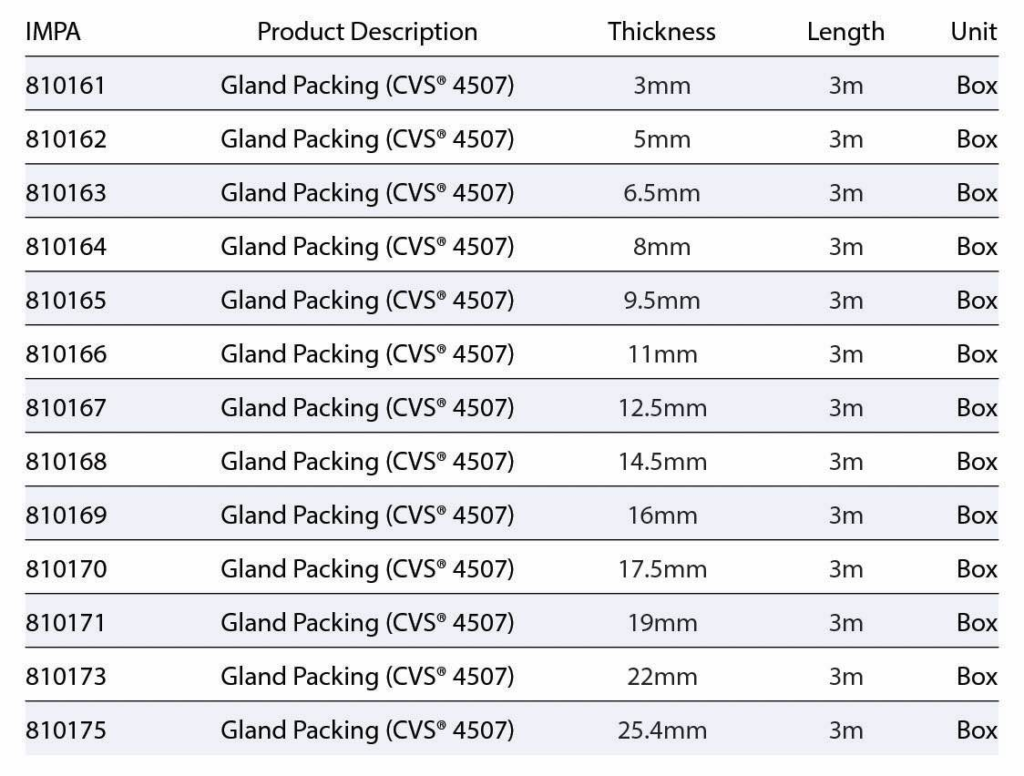Screen dimensions: 1024x776
Task: Click the Product Description column header
Action: coord(367,32)
